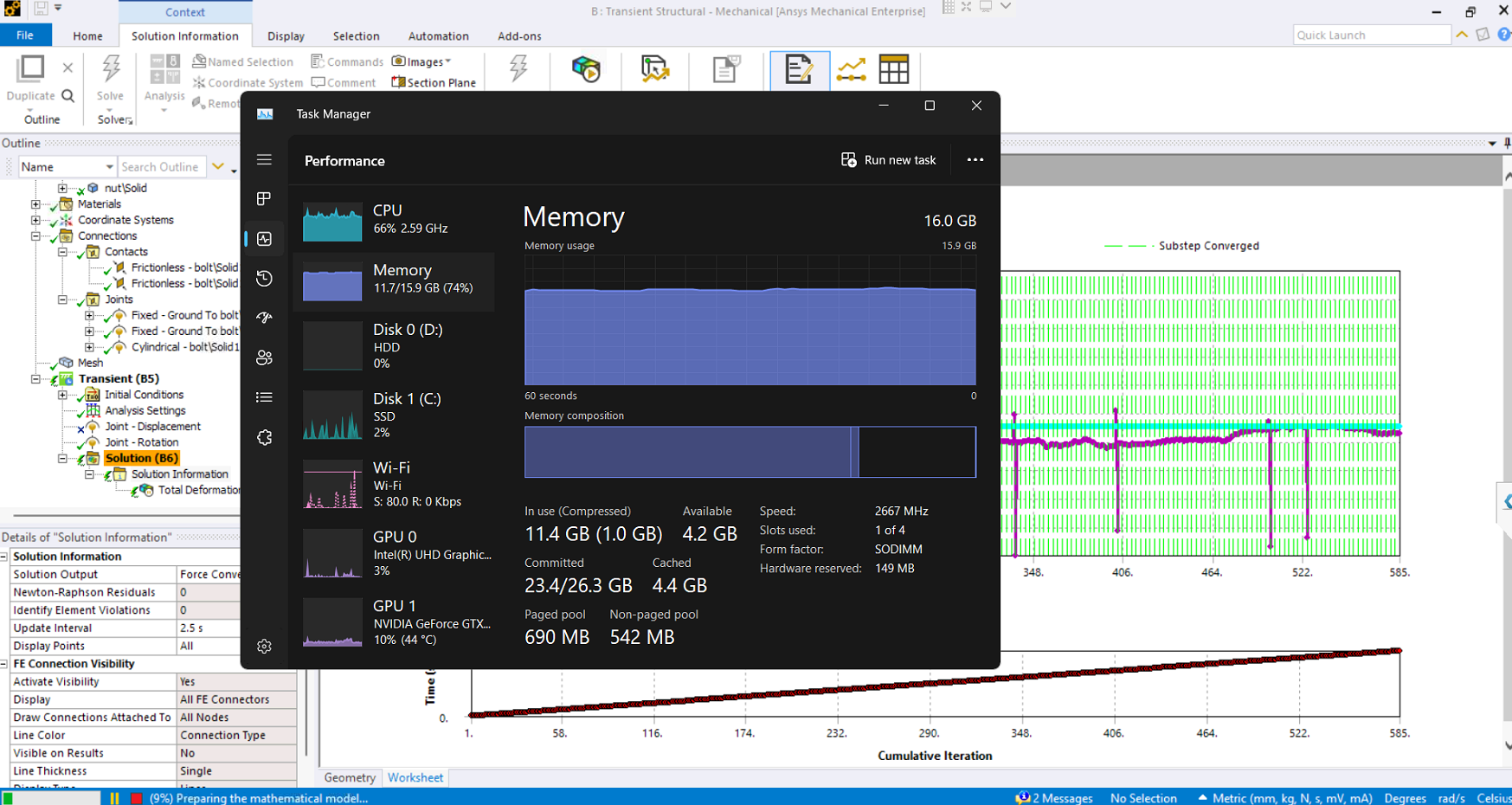Select Analysis Settings in the outline tree

coord(145,410)
